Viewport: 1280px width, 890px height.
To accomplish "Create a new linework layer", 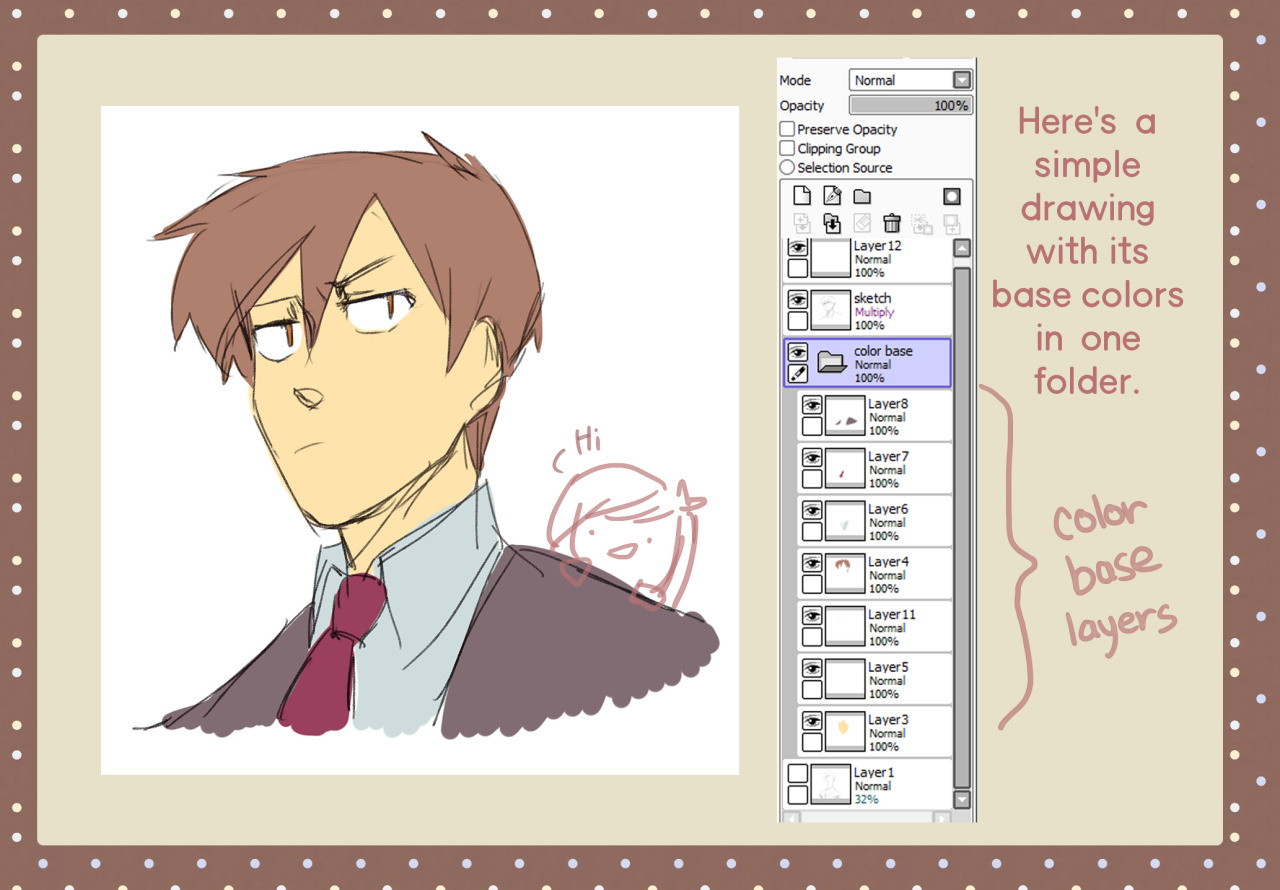I will coord(831,196).
